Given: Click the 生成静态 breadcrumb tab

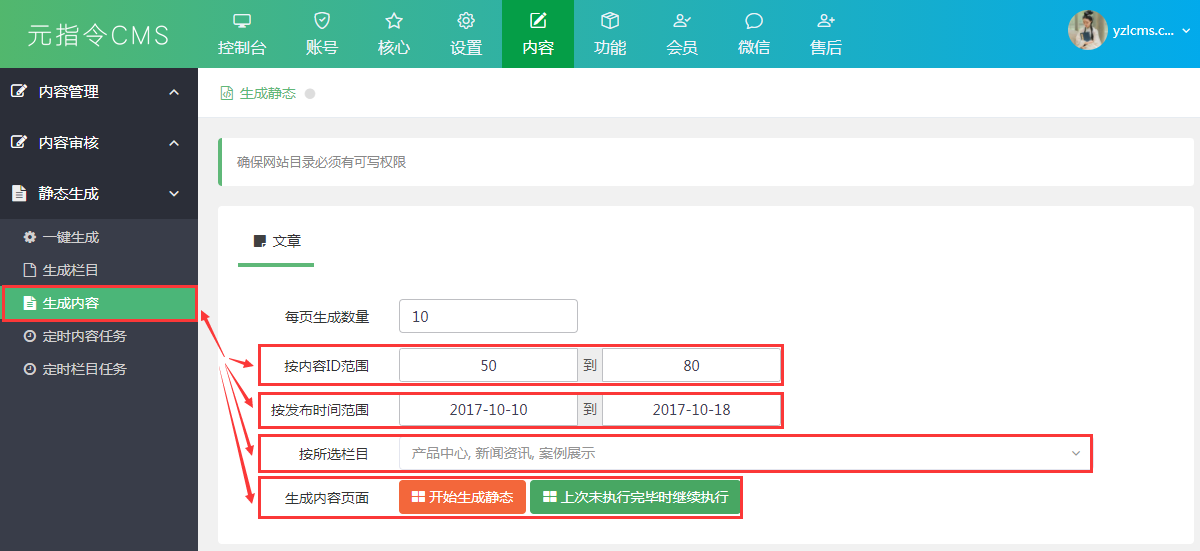Looking at the screenshot, I should pos(258,93).
